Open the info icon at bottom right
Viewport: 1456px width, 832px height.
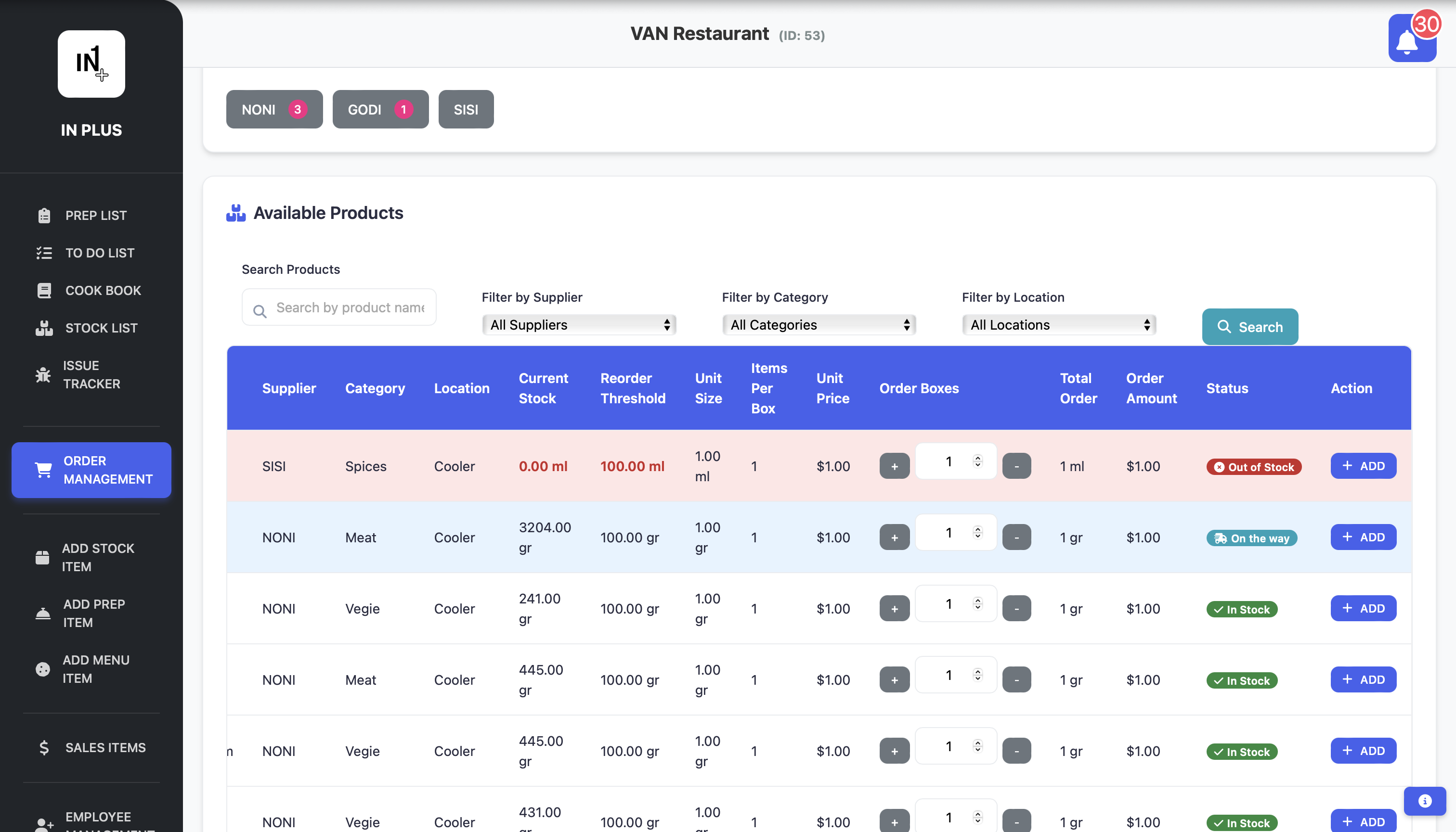coord(1424,801)
